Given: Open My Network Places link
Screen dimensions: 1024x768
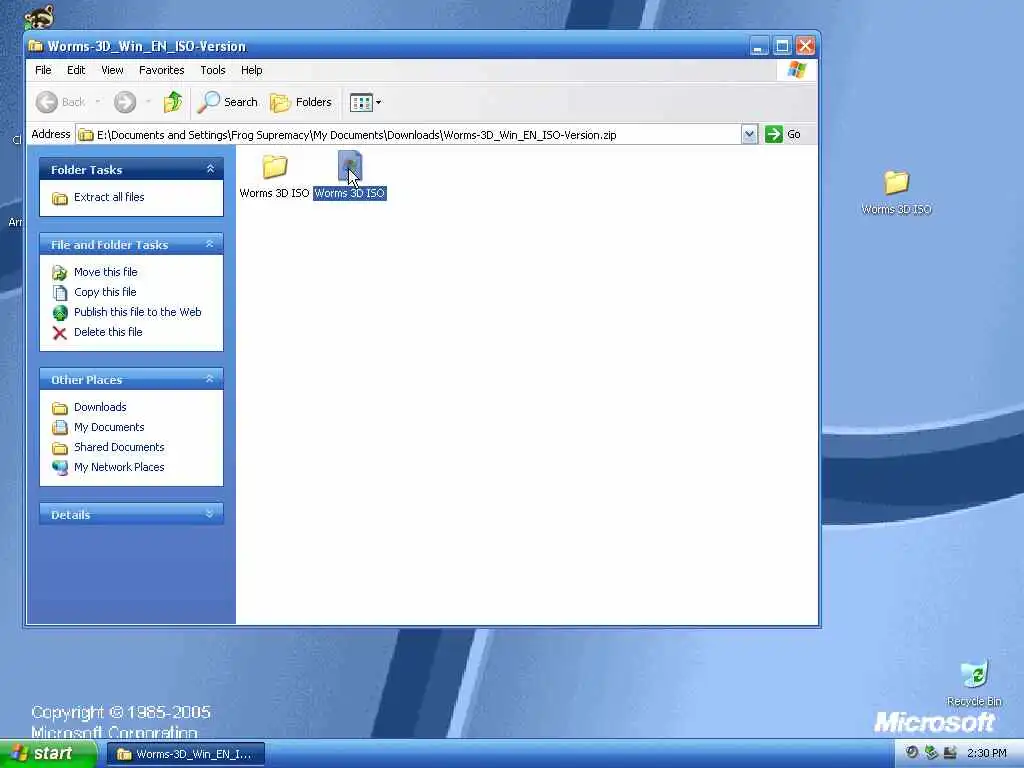Looking at the screenshot, I should coord(119,468).
